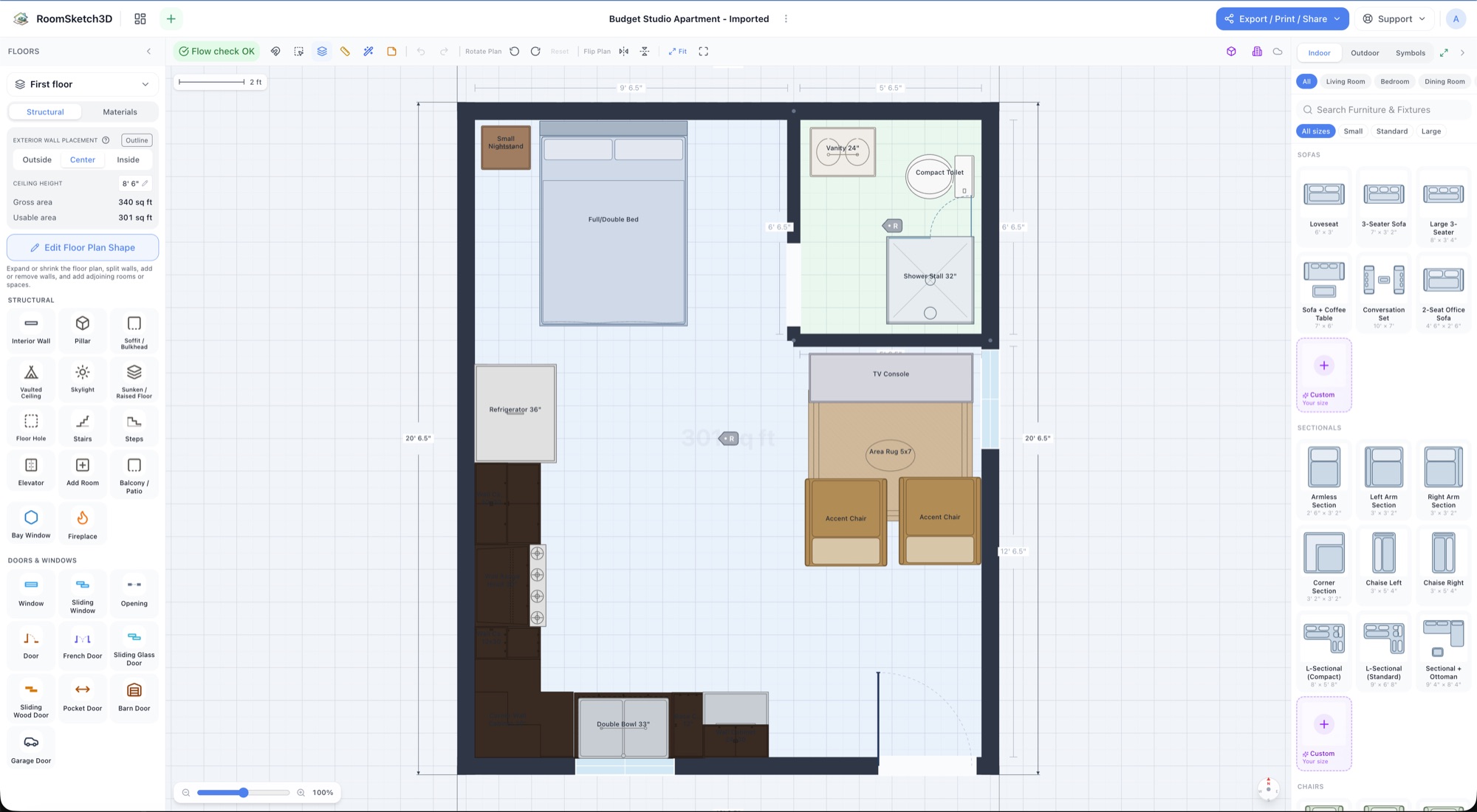Collapse the Floors panel
1477x812 pixels.
click(x=148, y=52)
